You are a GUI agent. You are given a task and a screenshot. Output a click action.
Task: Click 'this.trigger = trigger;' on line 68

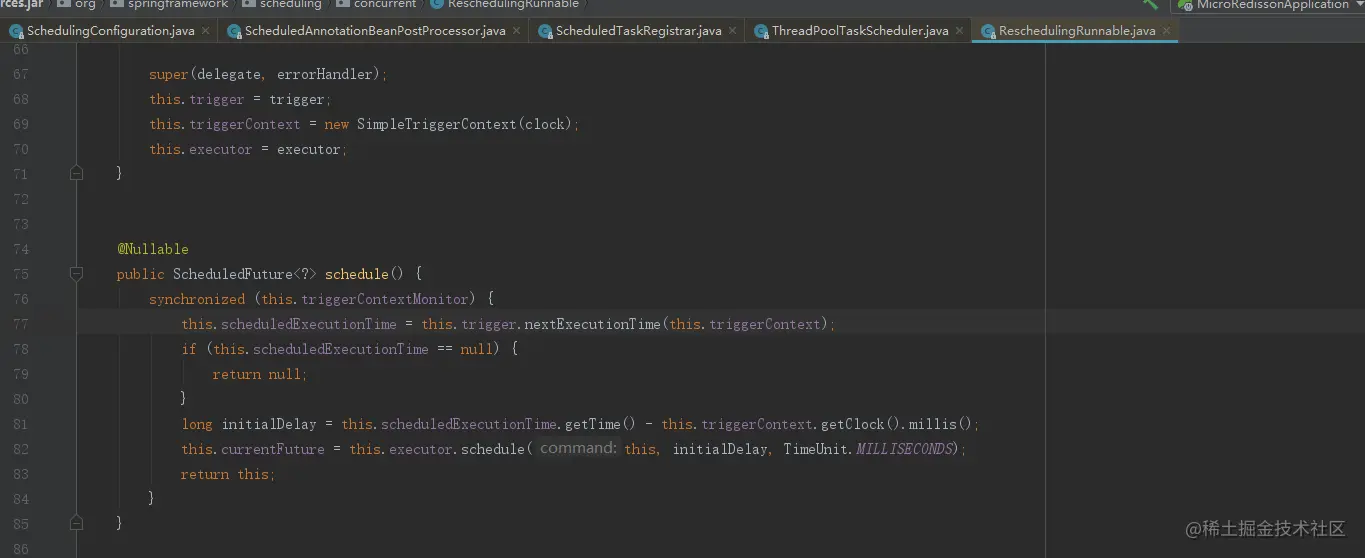[x=240, y=99]
